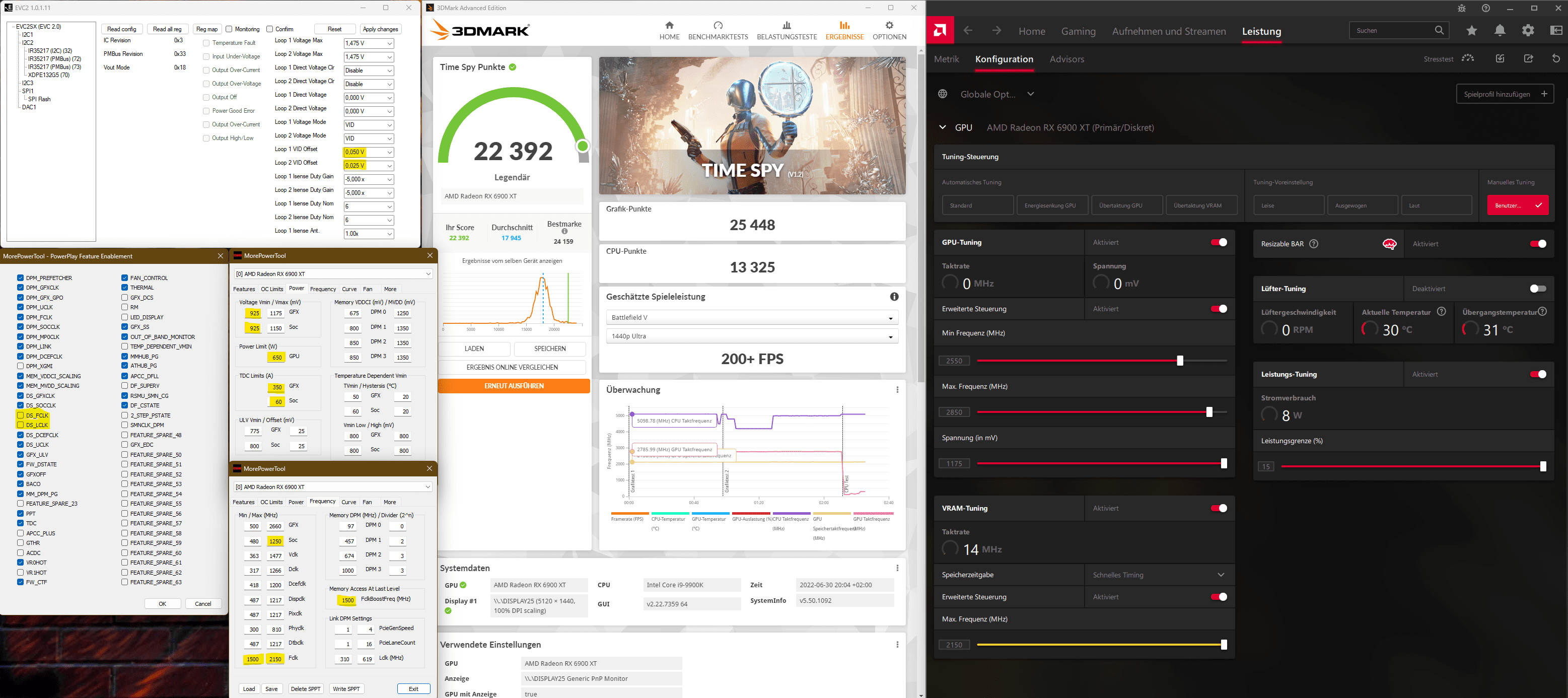Viewport: 1568px width, 698px height.
Task: Open Loop 1 Voltage Max dropdown
Action: click(369, 43)
